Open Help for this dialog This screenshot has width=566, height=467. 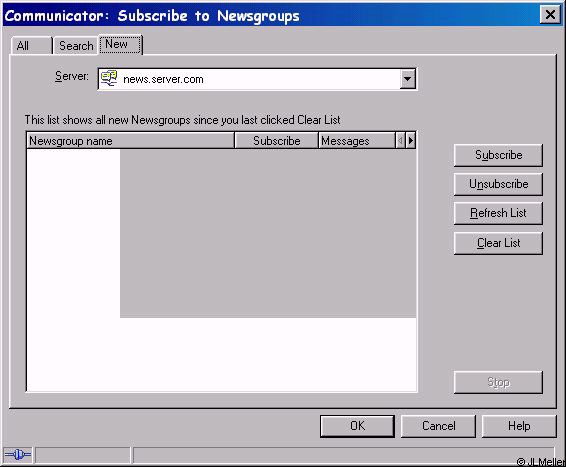(x=519, y=426)
